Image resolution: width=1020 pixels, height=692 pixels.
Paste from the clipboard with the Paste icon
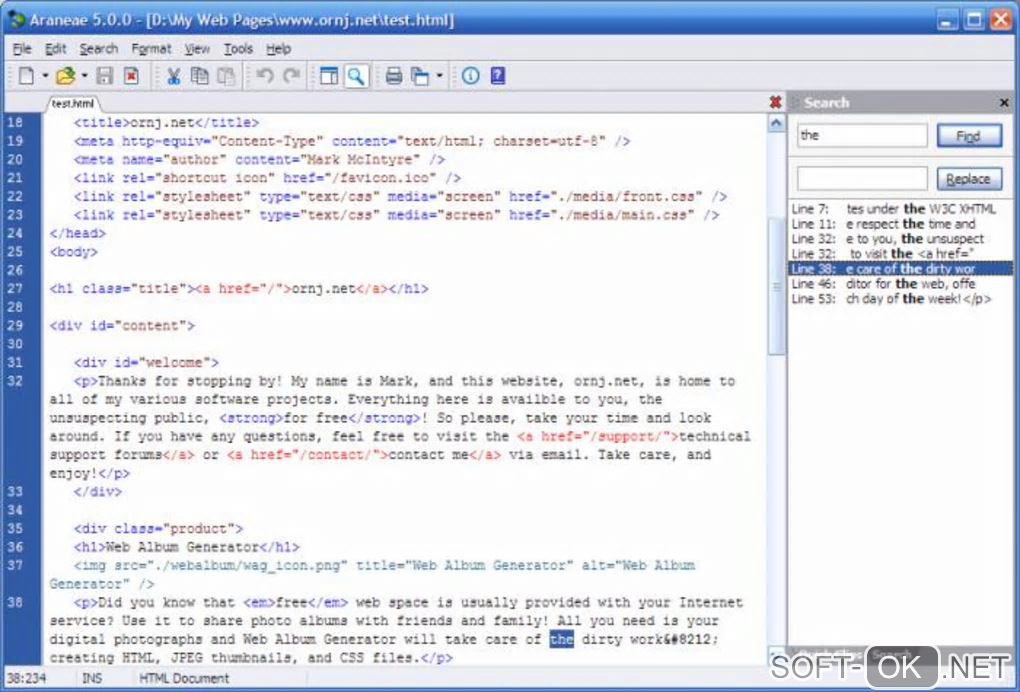pos(226,76)
